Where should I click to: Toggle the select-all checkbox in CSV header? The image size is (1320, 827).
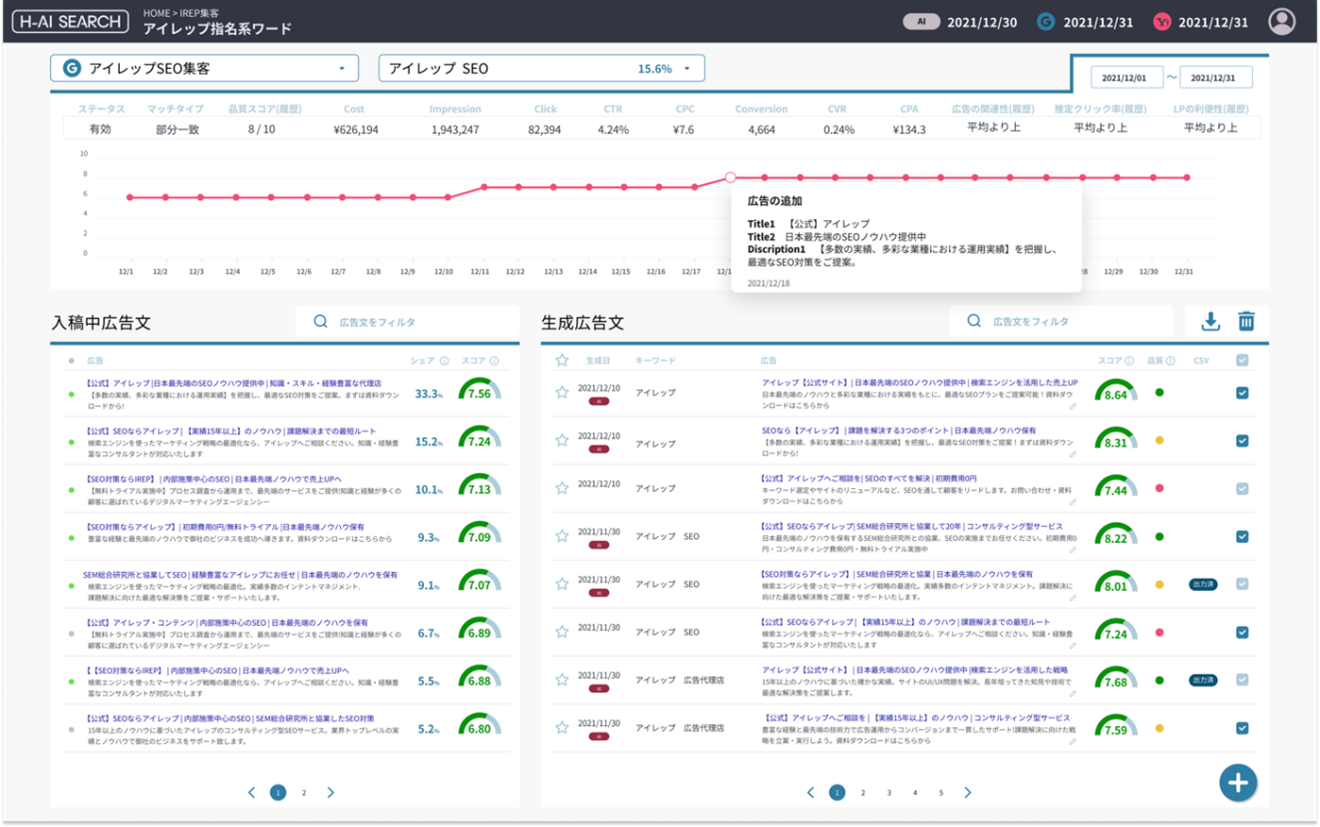tap(1242, 361)
